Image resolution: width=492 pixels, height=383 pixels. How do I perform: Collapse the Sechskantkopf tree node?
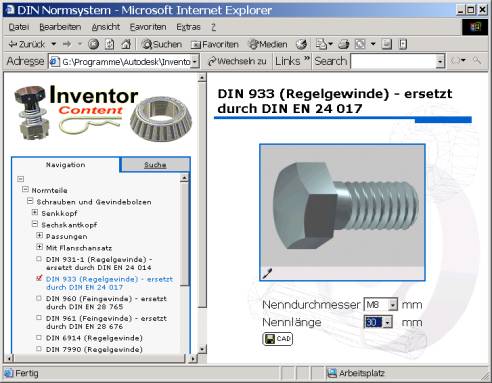click(35, 224)
